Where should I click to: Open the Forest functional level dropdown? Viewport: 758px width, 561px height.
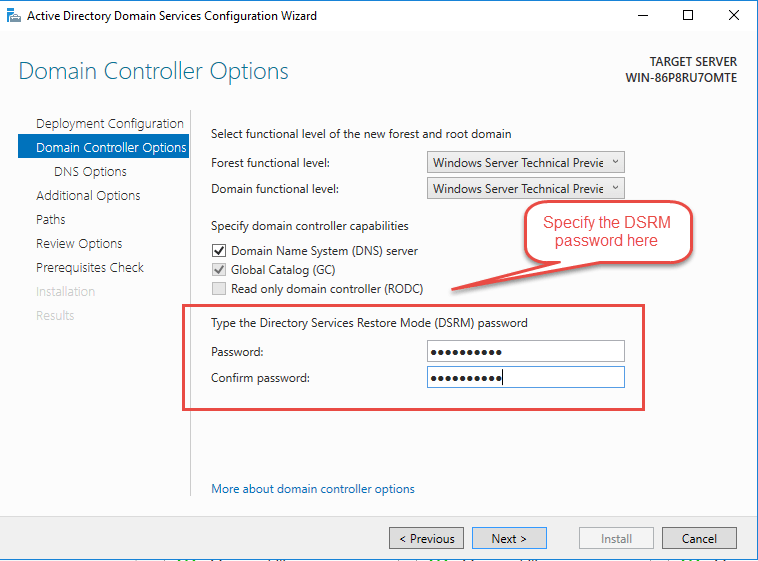(525, 162)
